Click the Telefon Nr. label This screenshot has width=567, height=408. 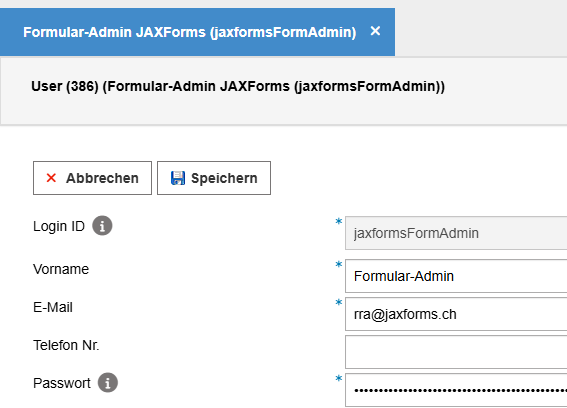[66, 345]
